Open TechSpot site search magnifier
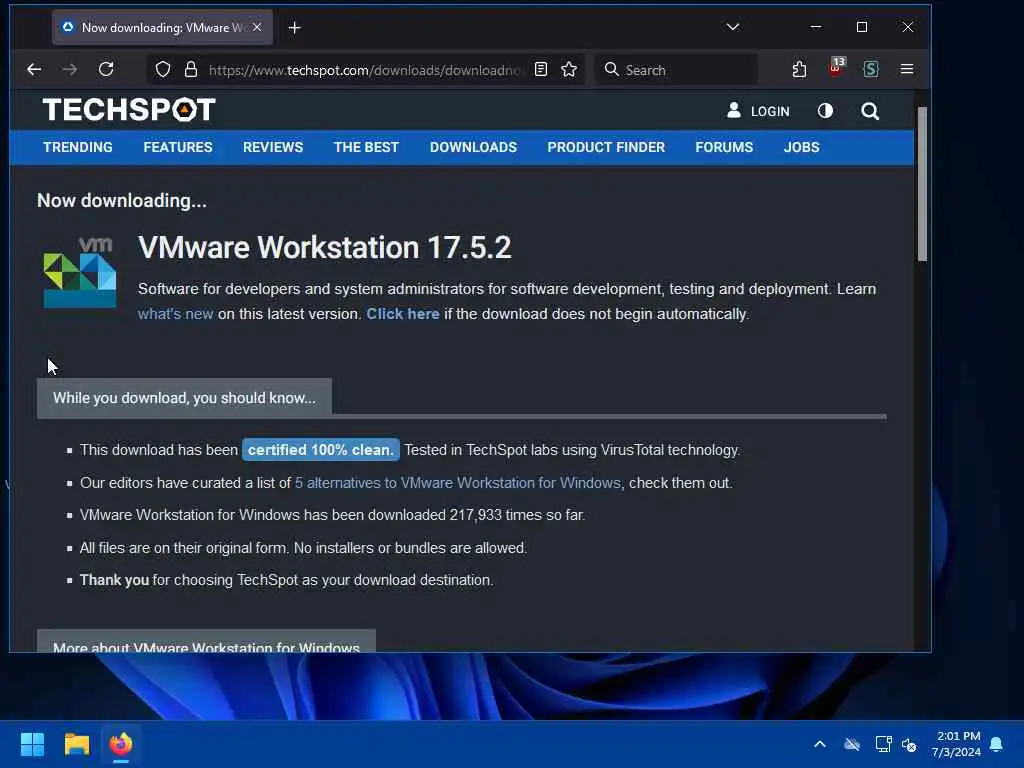This screenshot has width=1024, height=768. (870, 111)
